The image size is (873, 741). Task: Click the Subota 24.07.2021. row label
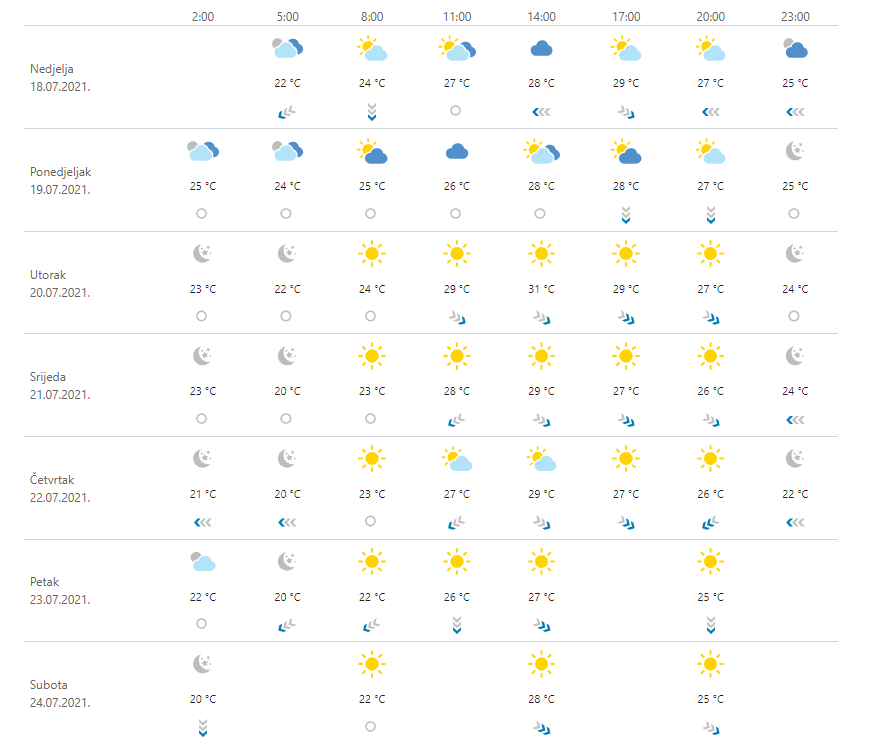click(60, 693)
